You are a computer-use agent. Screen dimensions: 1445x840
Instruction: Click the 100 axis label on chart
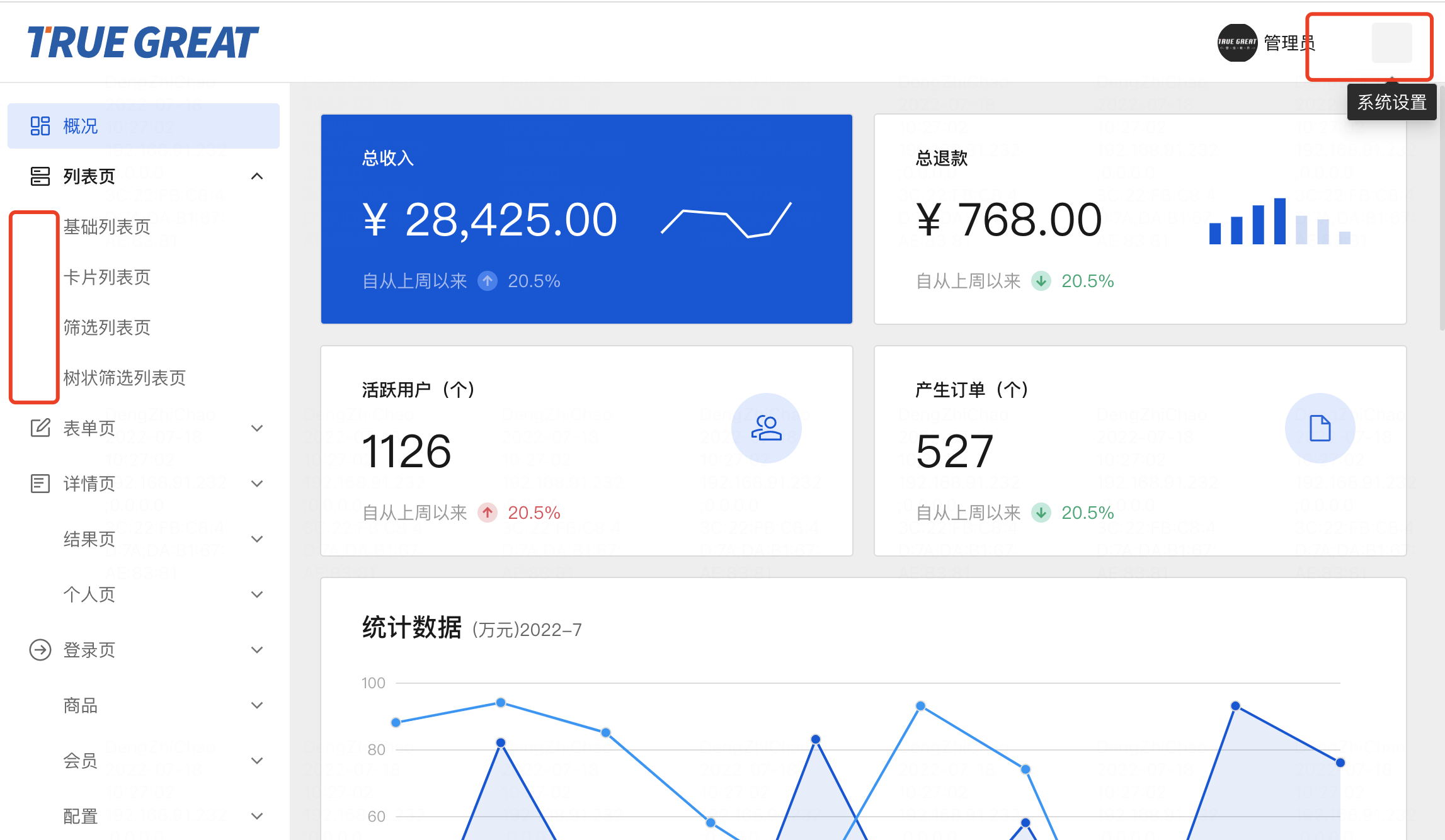[374, 683]
